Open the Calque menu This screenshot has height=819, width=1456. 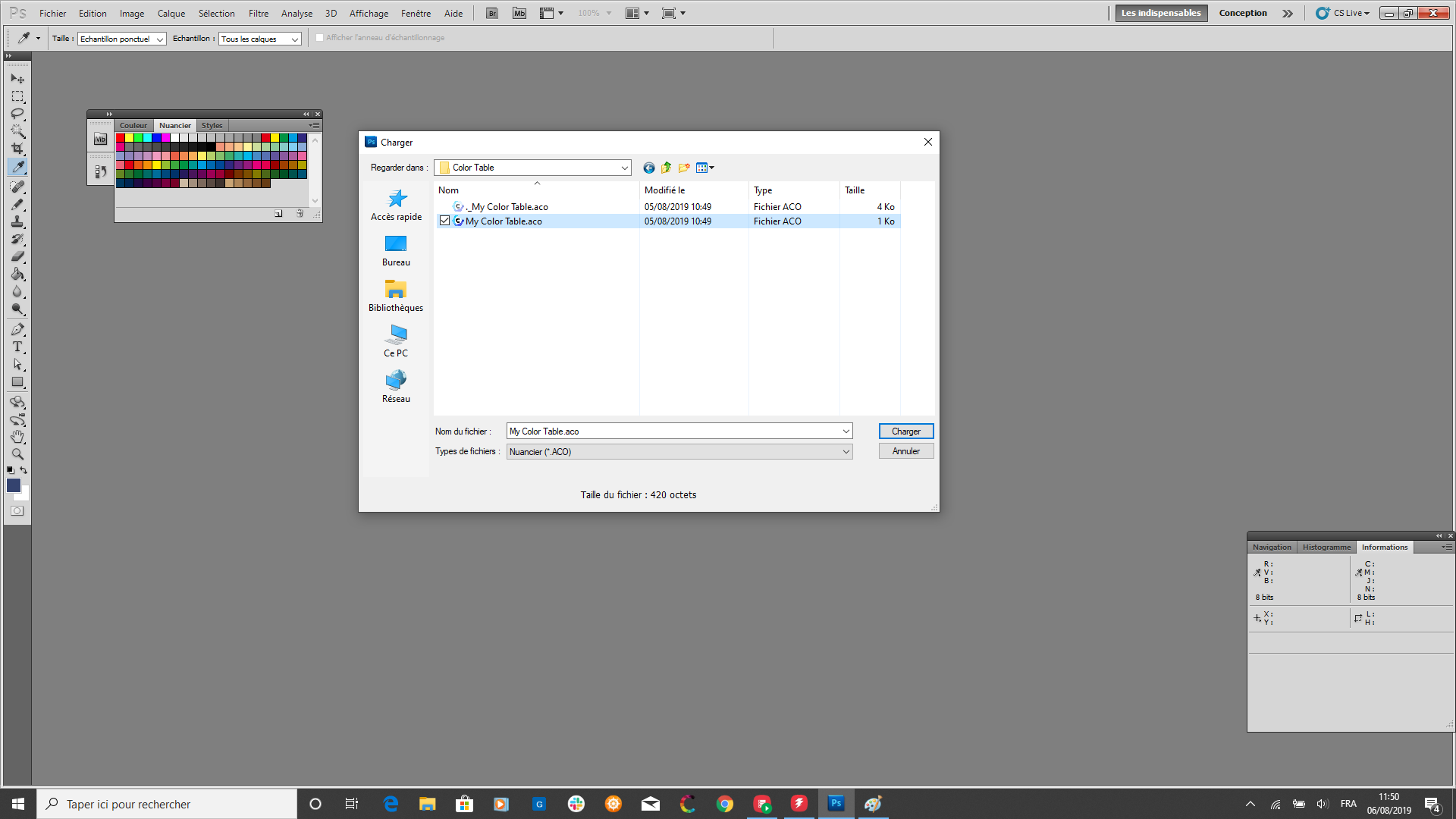pos(171,13)
